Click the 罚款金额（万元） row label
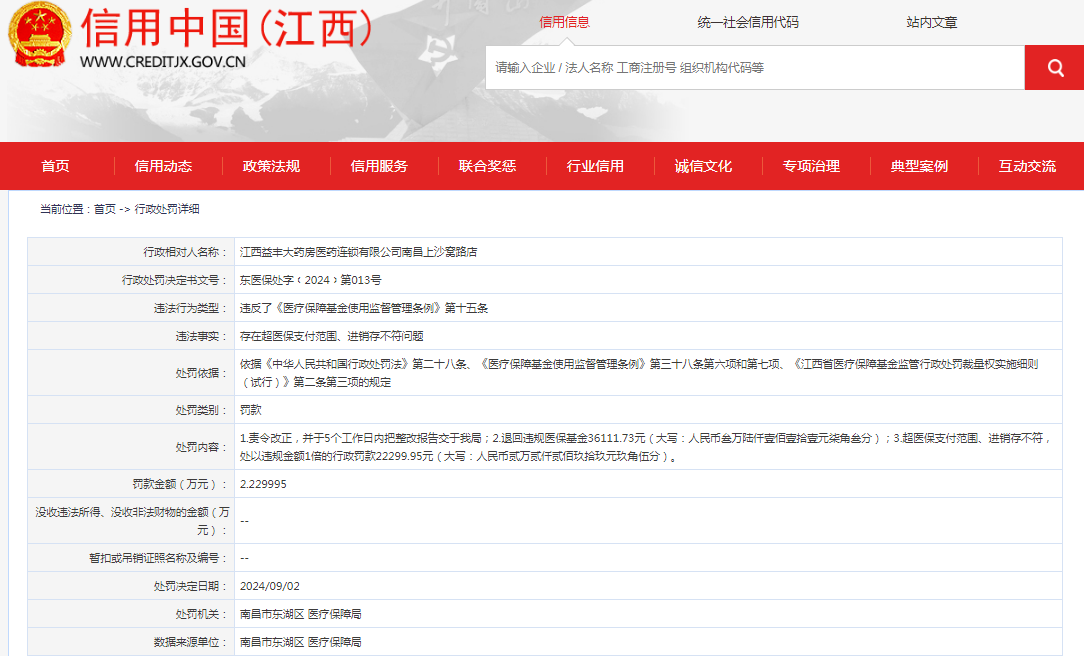Viewport: 1084px width, 656px height. tap(180, 484)
